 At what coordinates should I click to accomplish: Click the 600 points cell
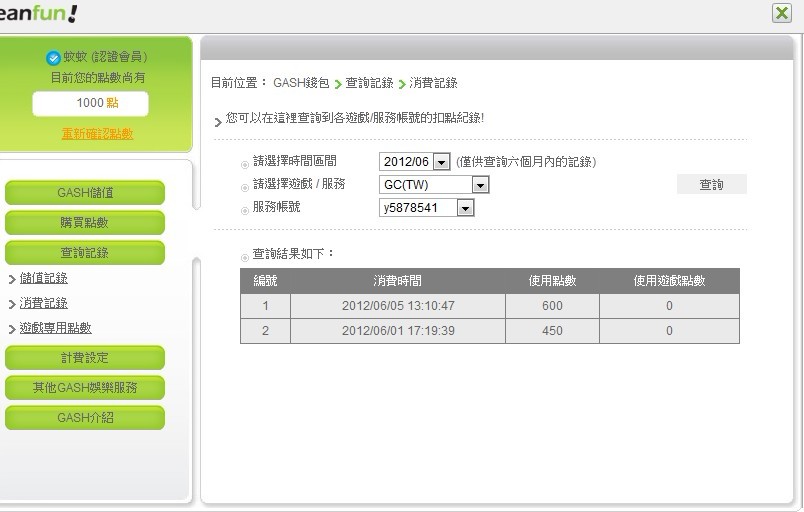552,306
